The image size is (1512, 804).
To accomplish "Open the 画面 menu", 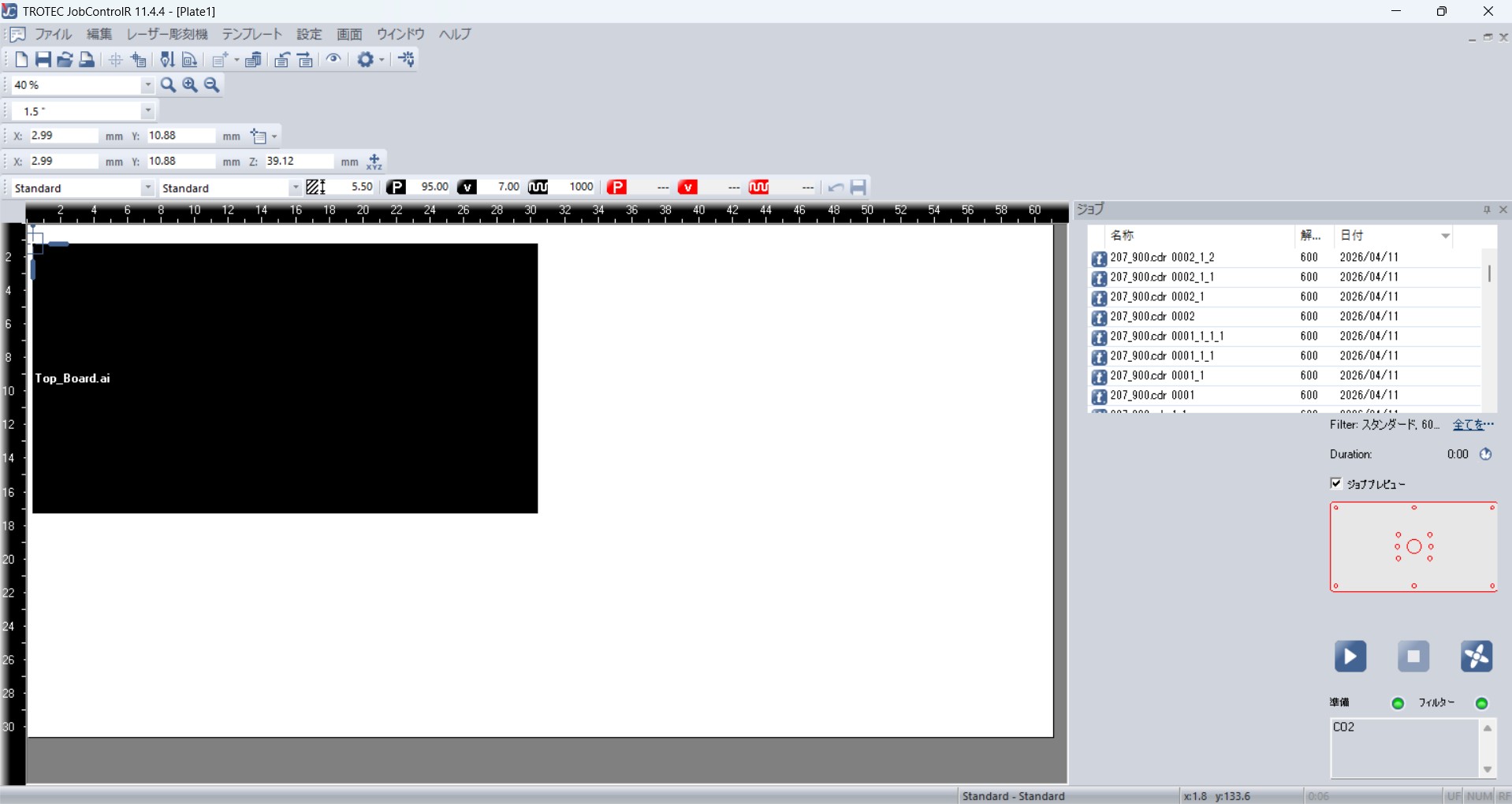I will (x=350, y=34).
